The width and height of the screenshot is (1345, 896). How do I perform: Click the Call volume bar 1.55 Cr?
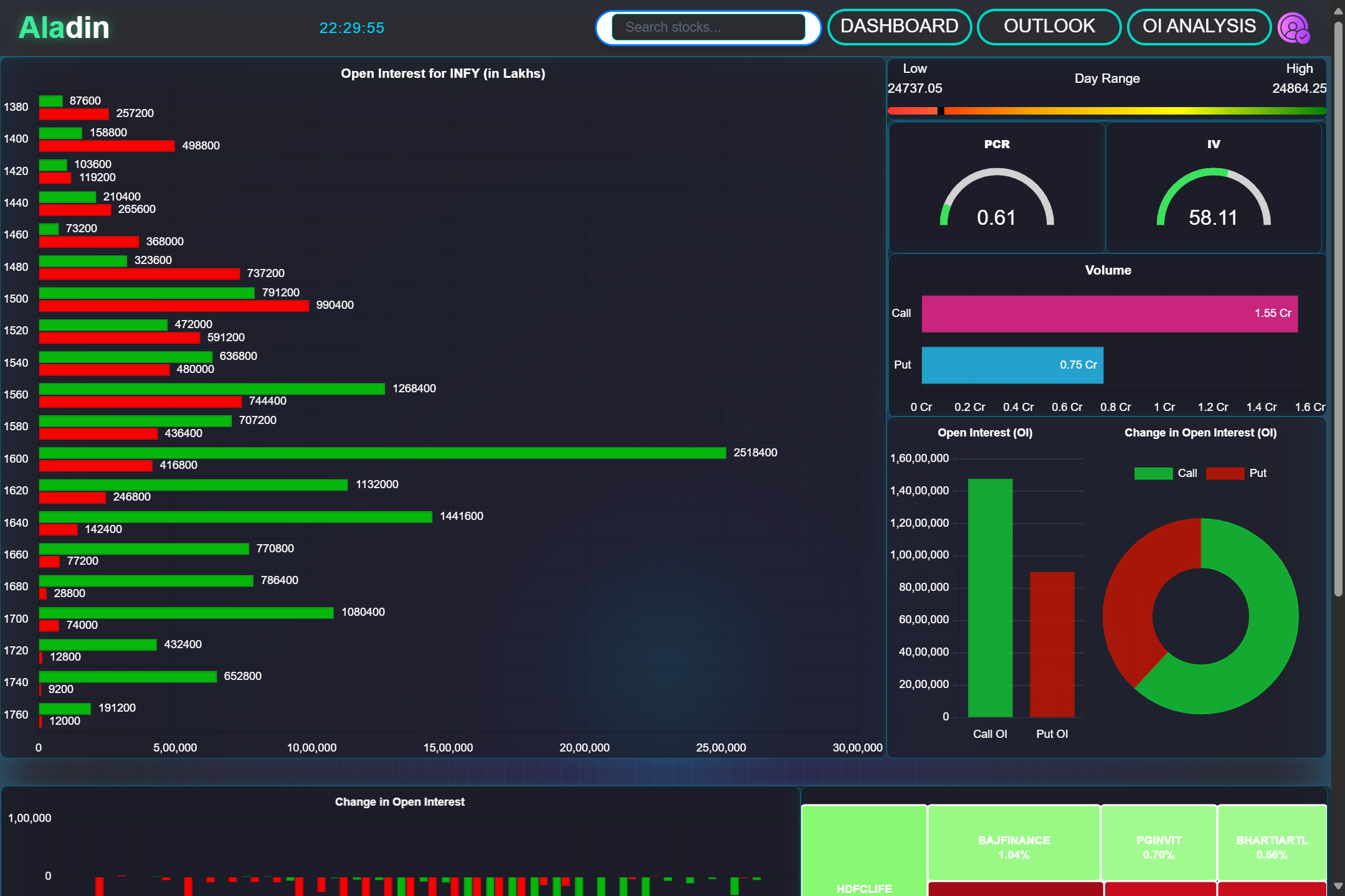click(x=1110, y=314)
